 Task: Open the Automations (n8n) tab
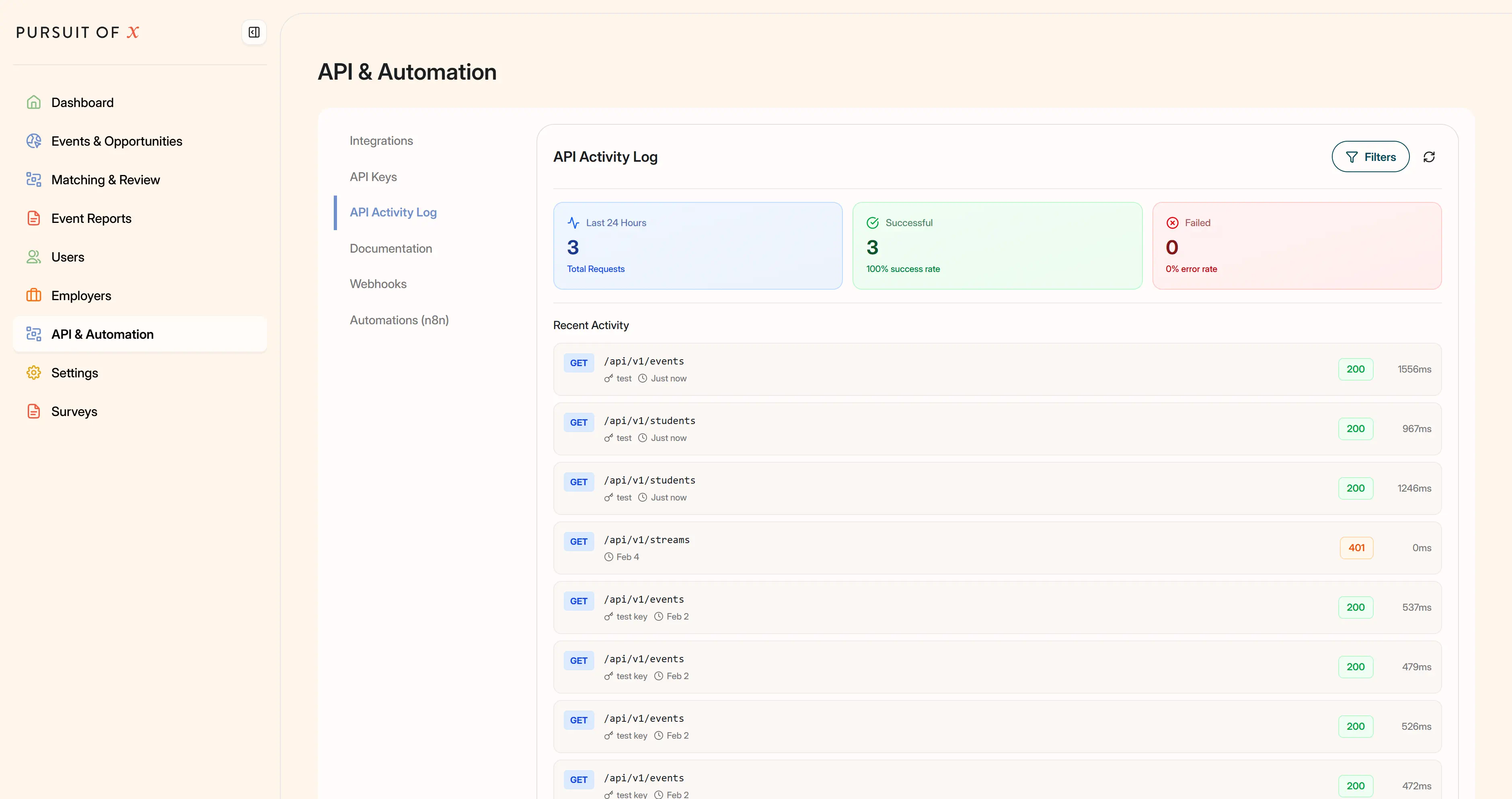(x=399, y=320)
